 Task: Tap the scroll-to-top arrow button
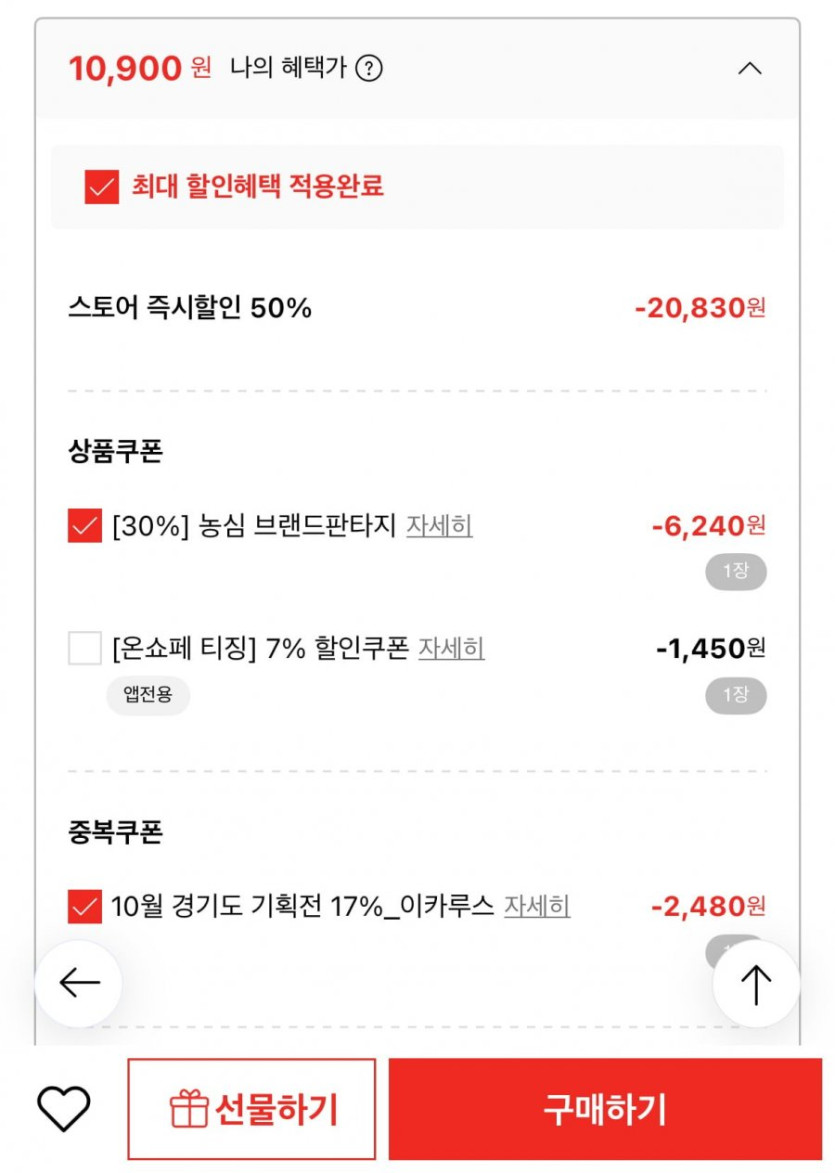click(756, 984)
